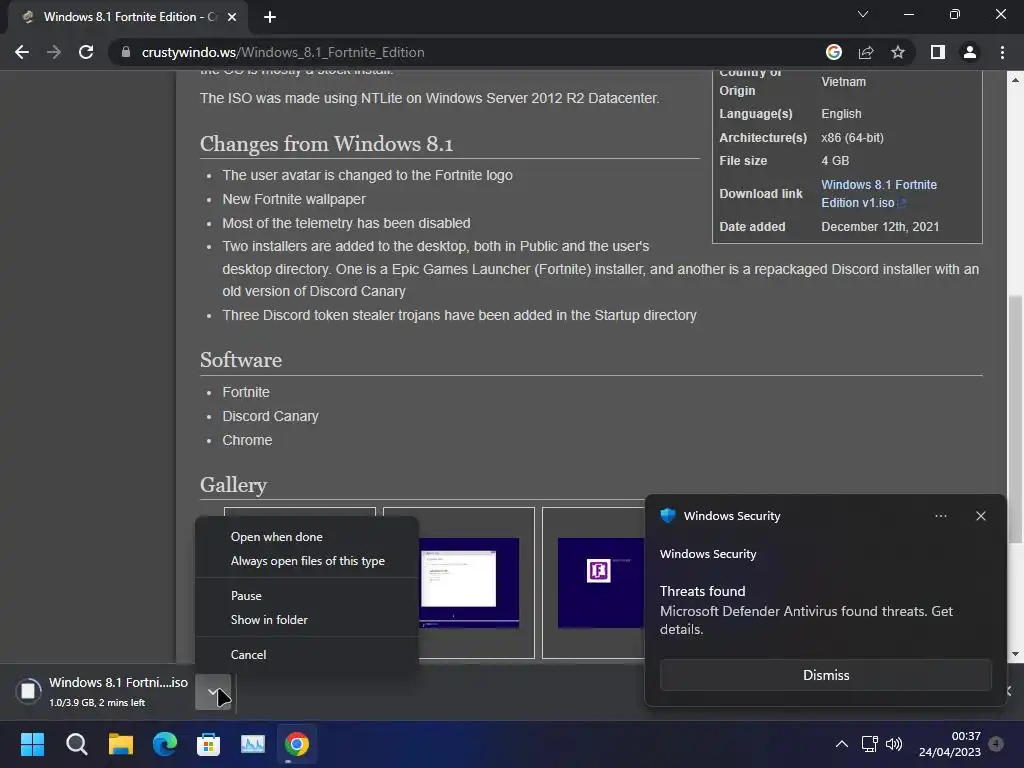Launch Microsoft Edge from taskbar
Image resolution: width=1024 pixels, height=768 pixels.
click(x=165, y=744)
